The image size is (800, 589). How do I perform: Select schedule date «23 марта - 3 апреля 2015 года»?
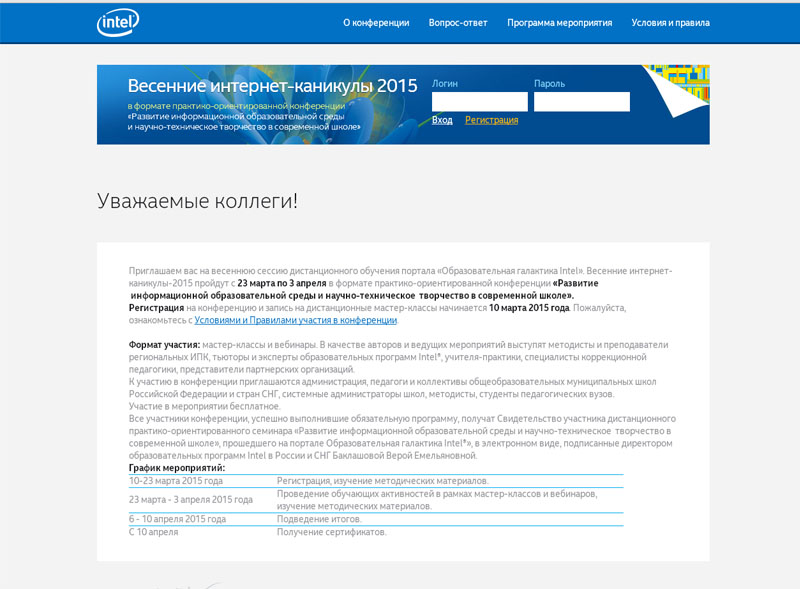tap(190, 500)
